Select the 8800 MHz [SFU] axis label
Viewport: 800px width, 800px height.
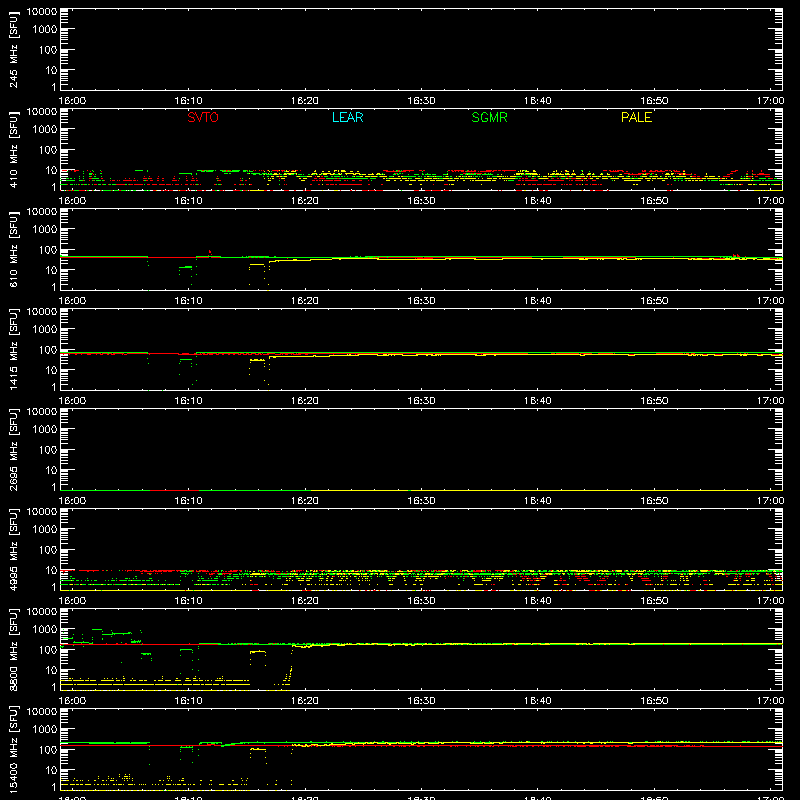[x=14, y=649]
